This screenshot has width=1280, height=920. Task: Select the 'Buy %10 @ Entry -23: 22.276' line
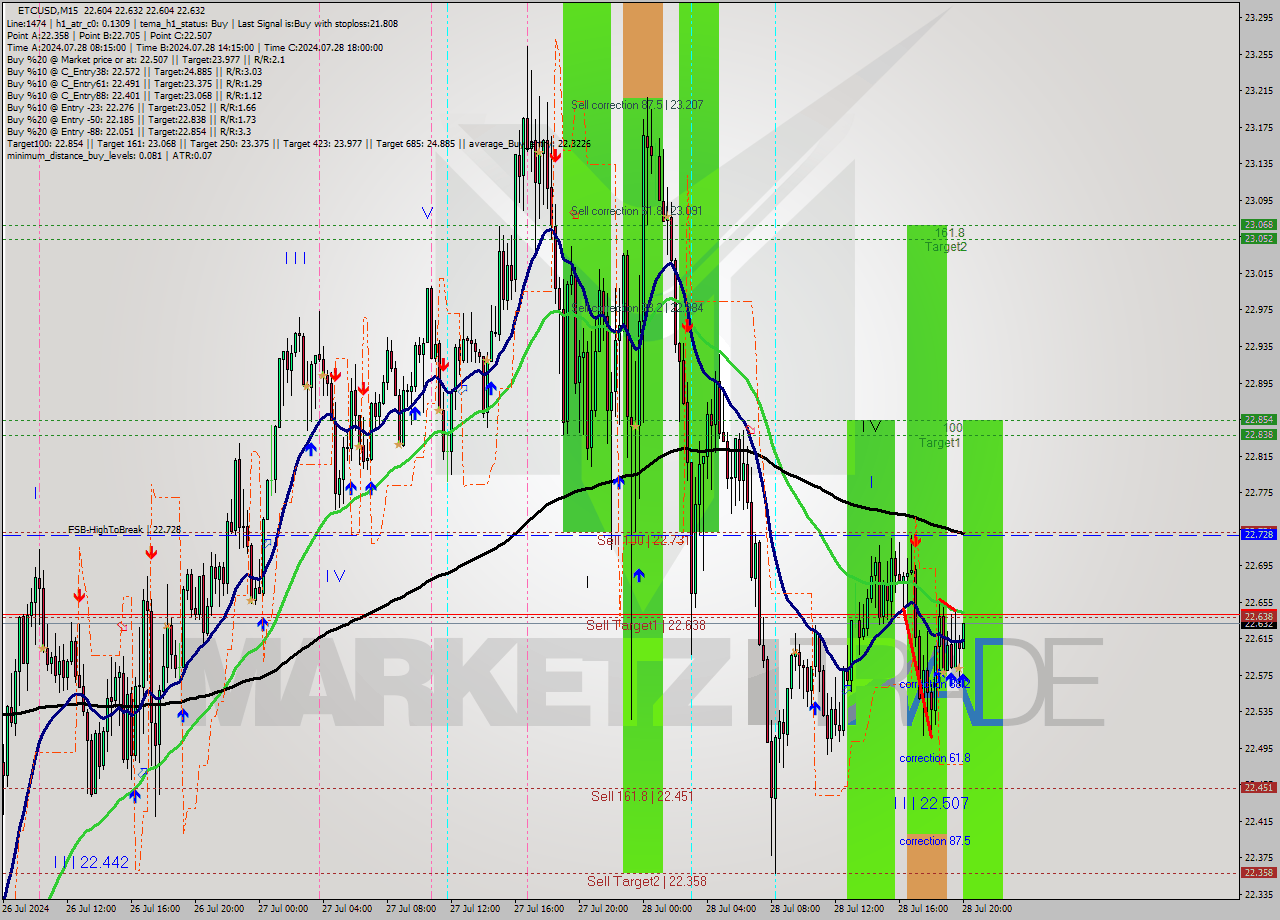tap(131, 107)
